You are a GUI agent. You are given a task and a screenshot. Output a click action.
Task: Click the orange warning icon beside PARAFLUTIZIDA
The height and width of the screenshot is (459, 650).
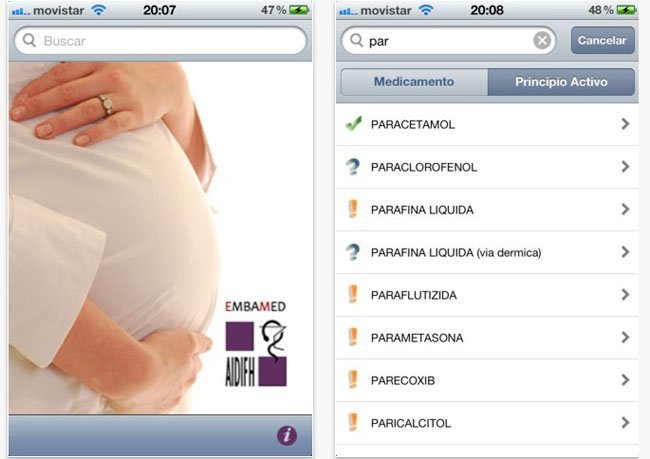pos(353,294)
